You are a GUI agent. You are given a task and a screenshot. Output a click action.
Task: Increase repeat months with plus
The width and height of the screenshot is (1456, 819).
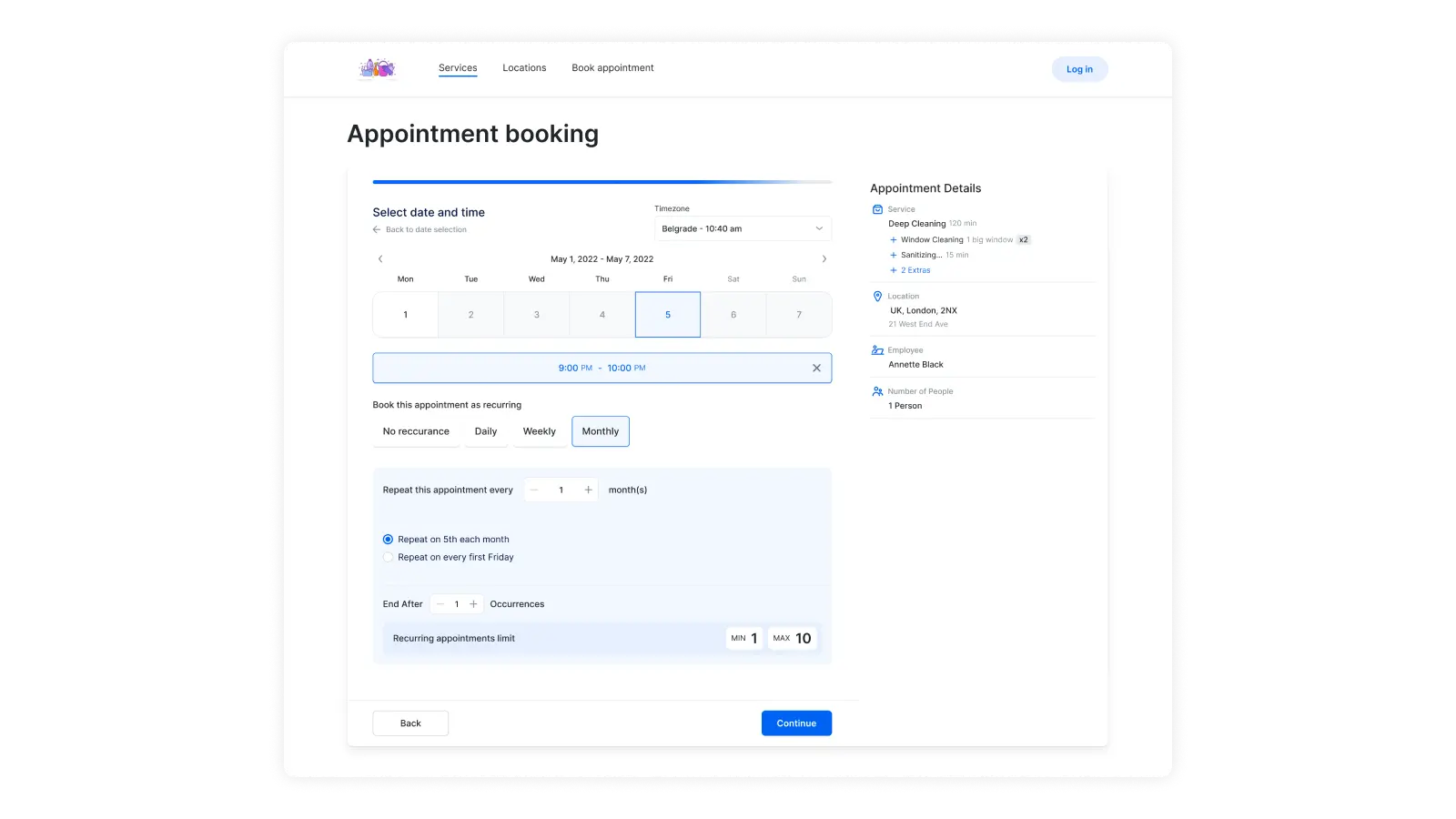[589, 490]
